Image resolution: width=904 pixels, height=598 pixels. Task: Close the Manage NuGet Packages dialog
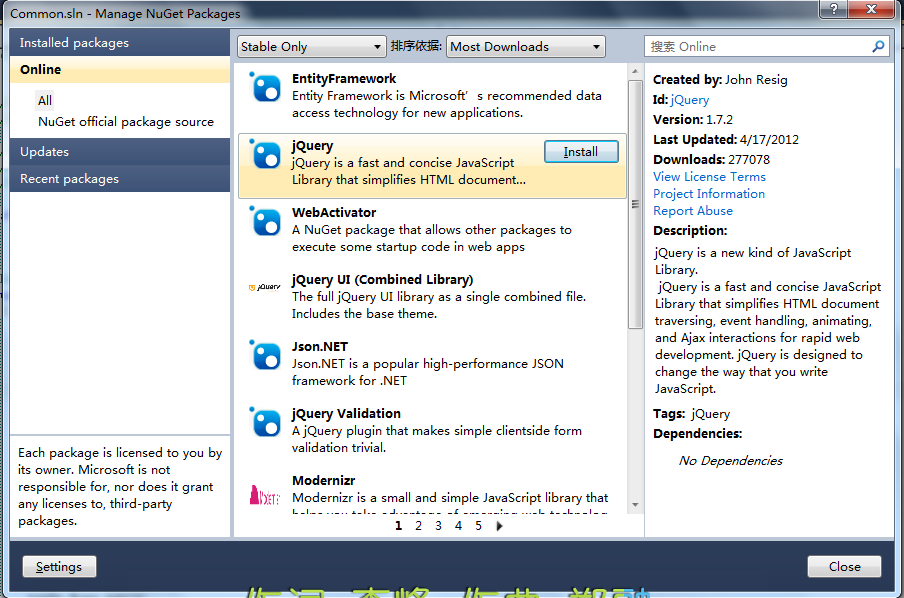point(845,567)
